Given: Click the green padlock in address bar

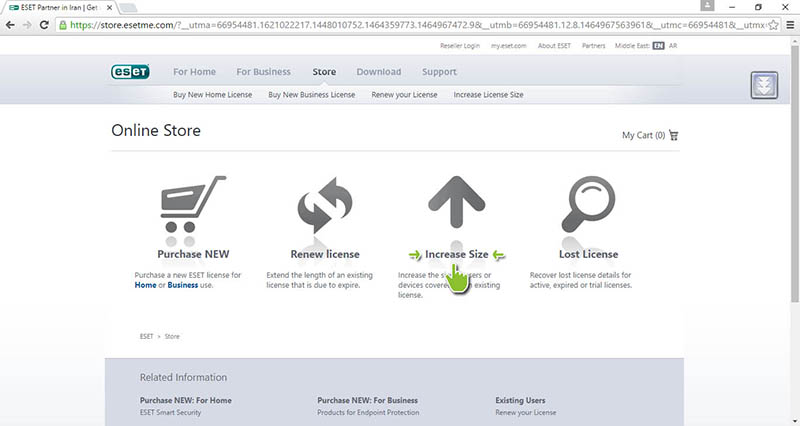Looking at the screenshot, I should pyautogui.click(x=63, y=24).
